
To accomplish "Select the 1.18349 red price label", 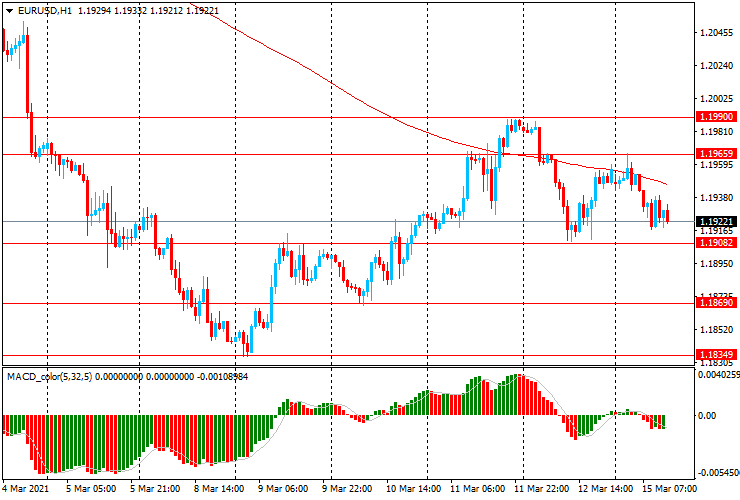I will 716,355.
